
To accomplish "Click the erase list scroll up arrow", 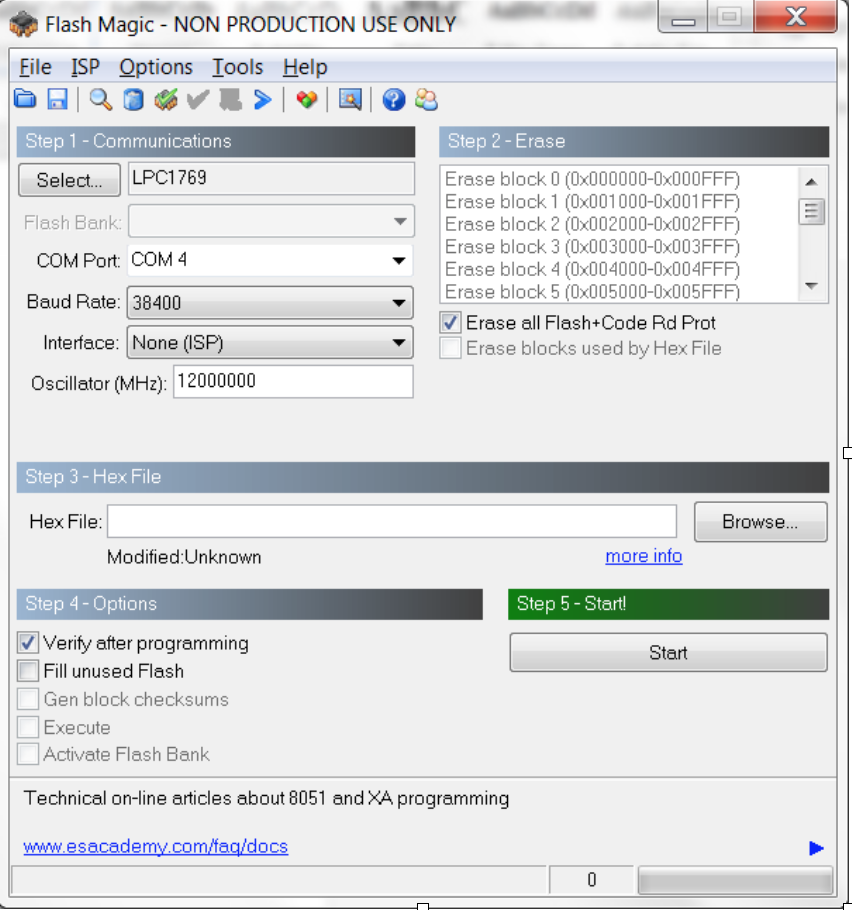I will click(x=811, y=182).
